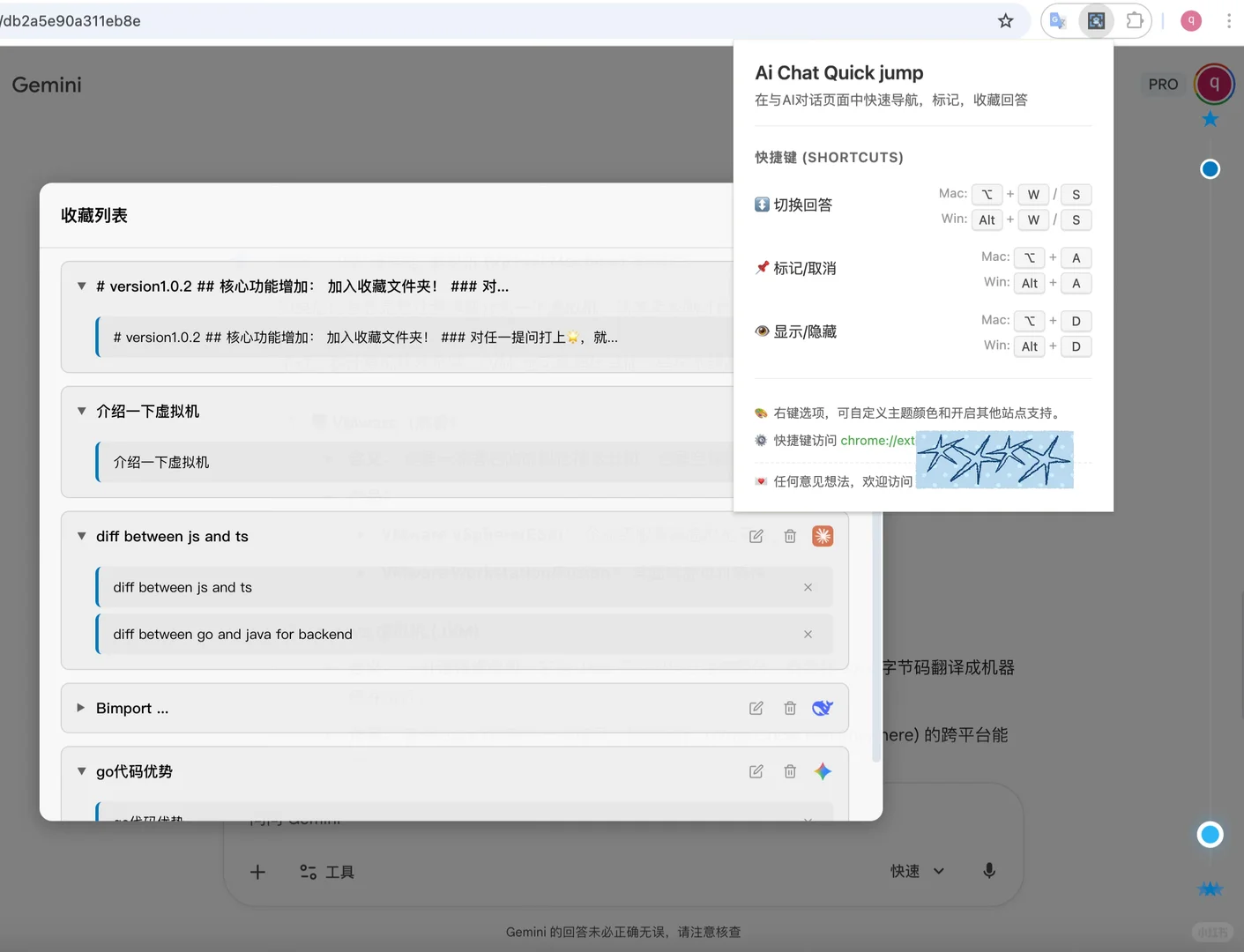Click the 'Ai Chat Quick jump' popup title
Image resolution: width=1244 pixels, height=952 pixels.
[x=839, y=72]
